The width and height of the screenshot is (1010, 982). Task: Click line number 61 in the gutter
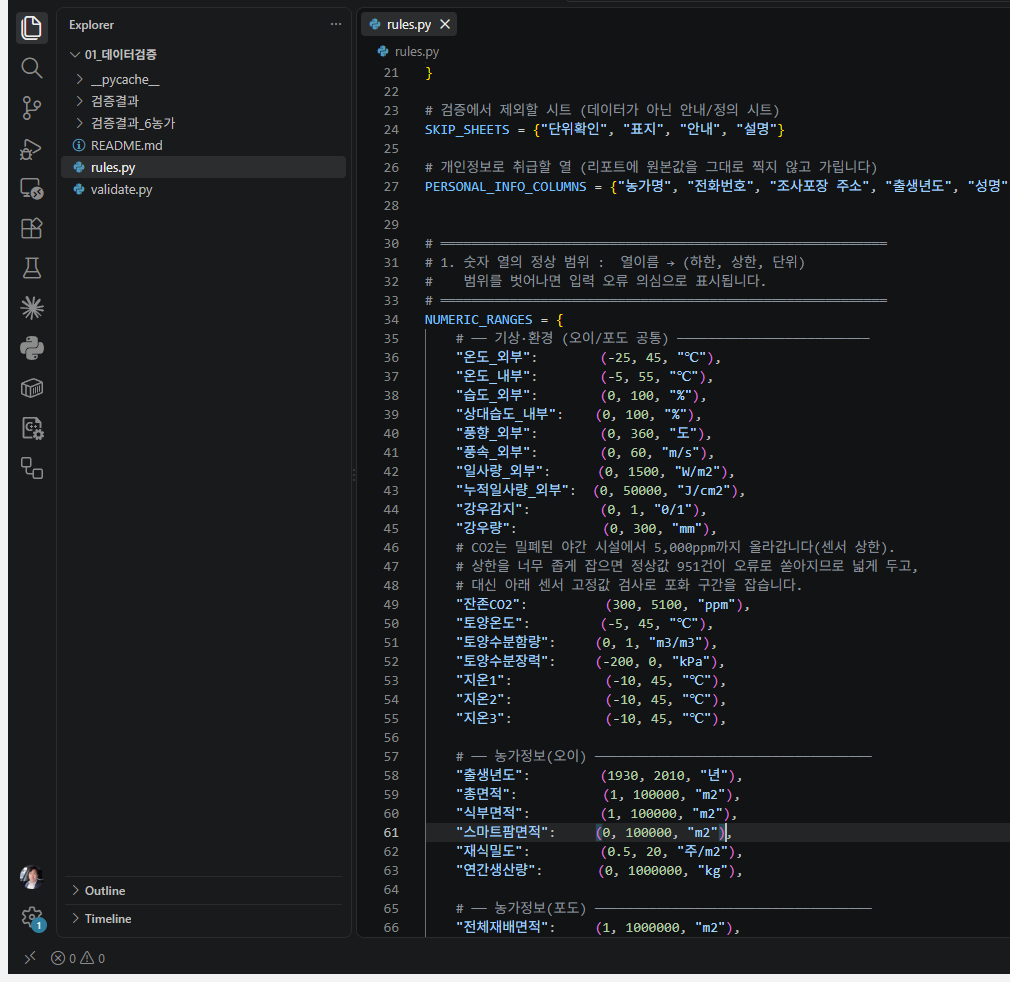coord(391,833)
